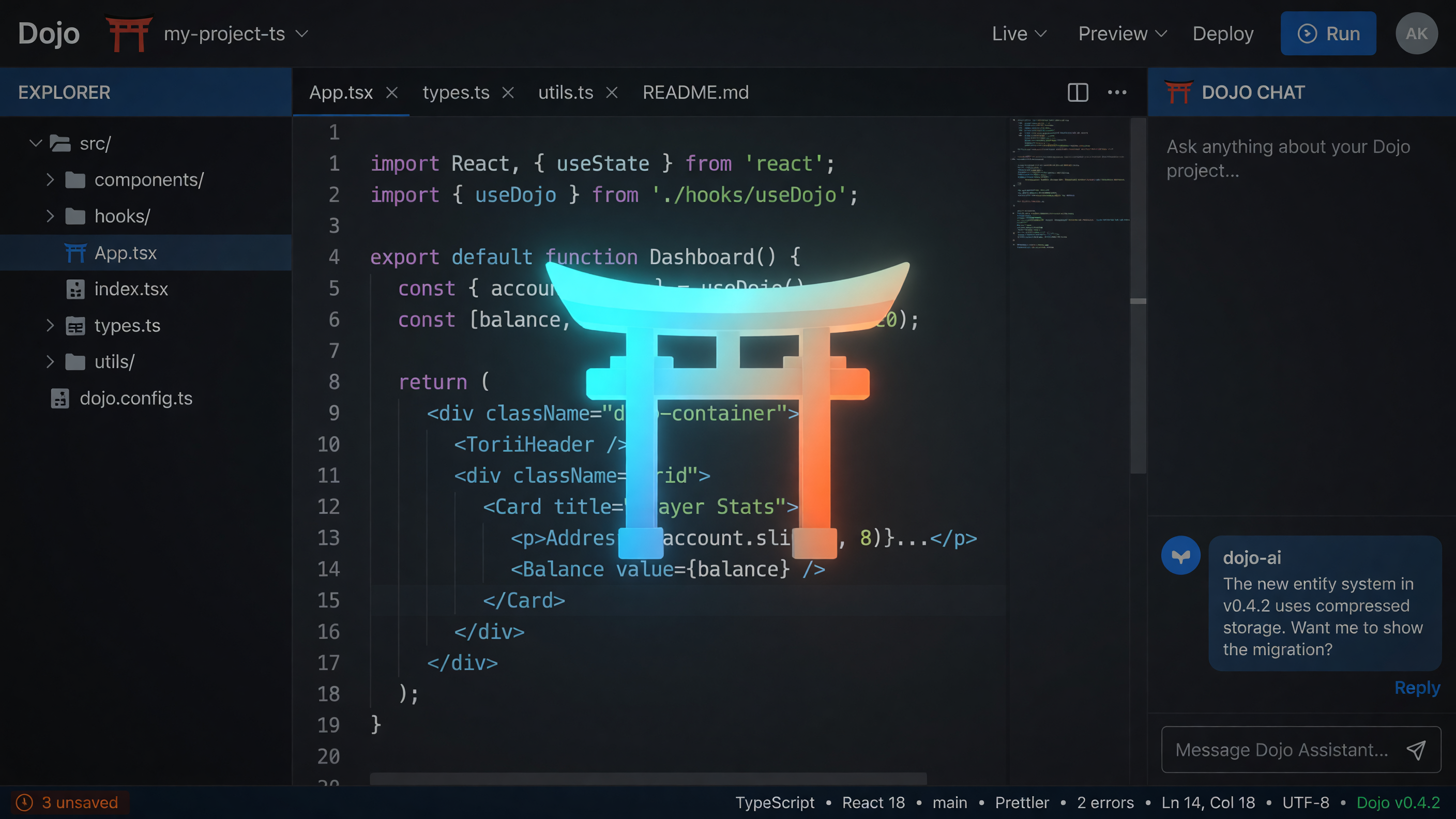Click the 2 errors status entry
1456x819 pixels.
click(1105, 802)
